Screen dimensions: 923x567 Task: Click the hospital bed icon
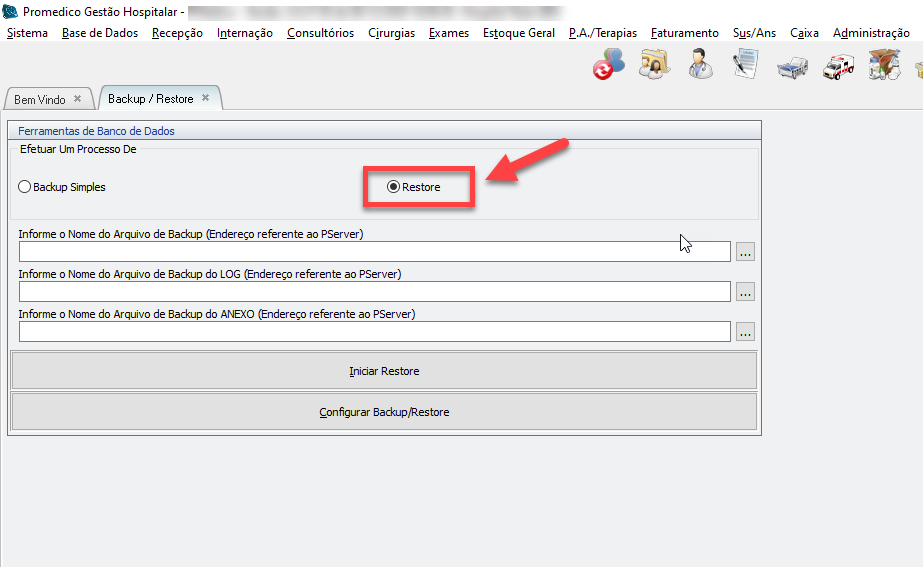tap(793, 66)
